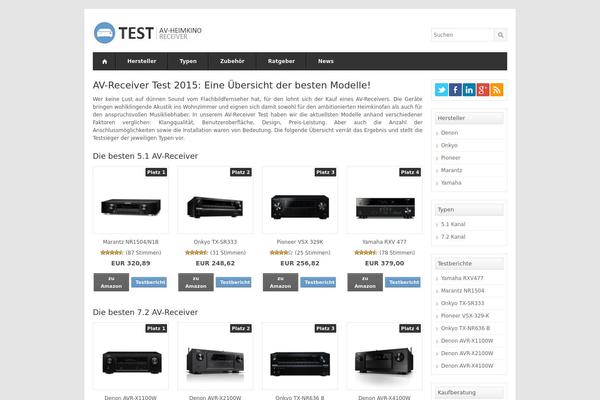Open the News menu
This screenshot has height=400, width=600.
click(326, 61)
